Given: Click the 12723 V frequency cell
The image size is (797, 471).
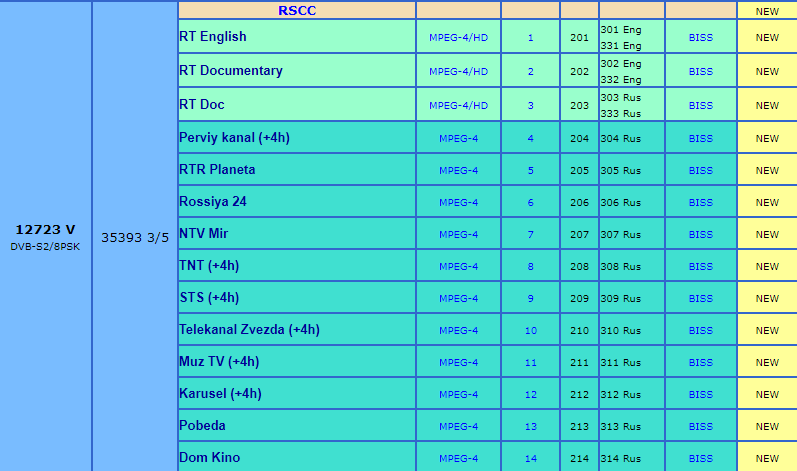Looking at the screenshot, I should pos(45,230).
